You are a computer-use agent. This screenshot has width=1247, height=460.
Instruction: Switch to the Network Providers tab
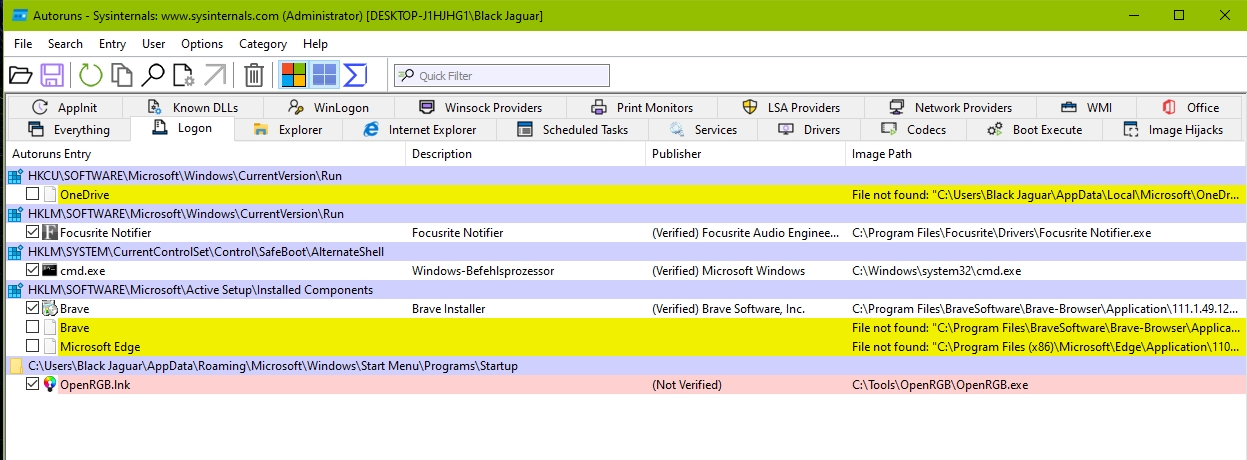950,107
